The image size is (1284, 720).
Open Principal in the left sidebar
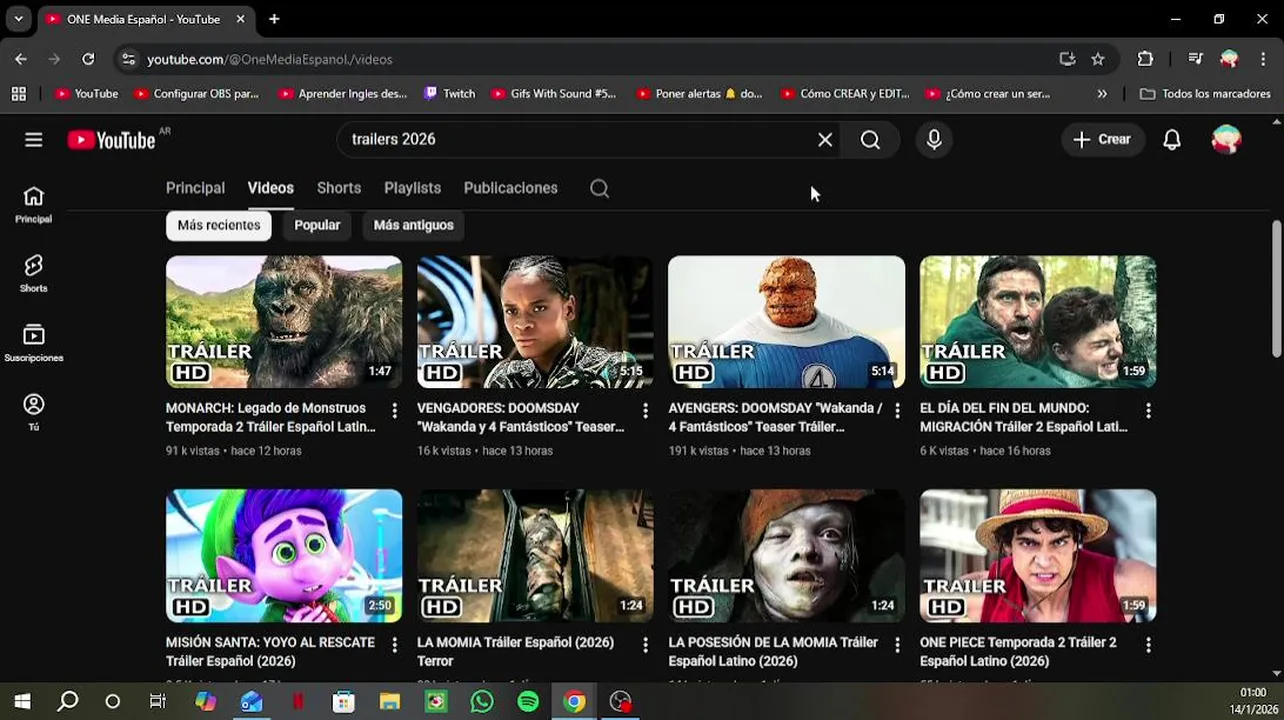point(34,204)
